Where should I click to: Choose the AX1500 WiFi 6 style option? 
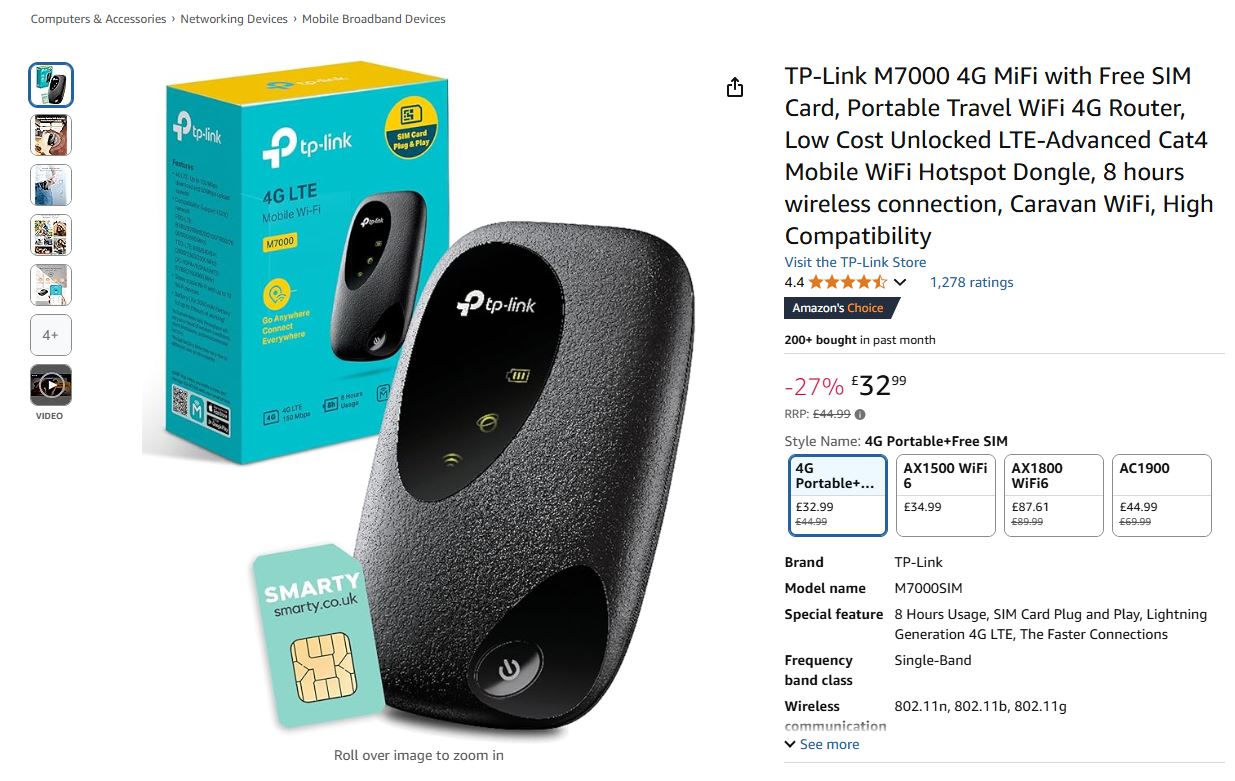946,496
